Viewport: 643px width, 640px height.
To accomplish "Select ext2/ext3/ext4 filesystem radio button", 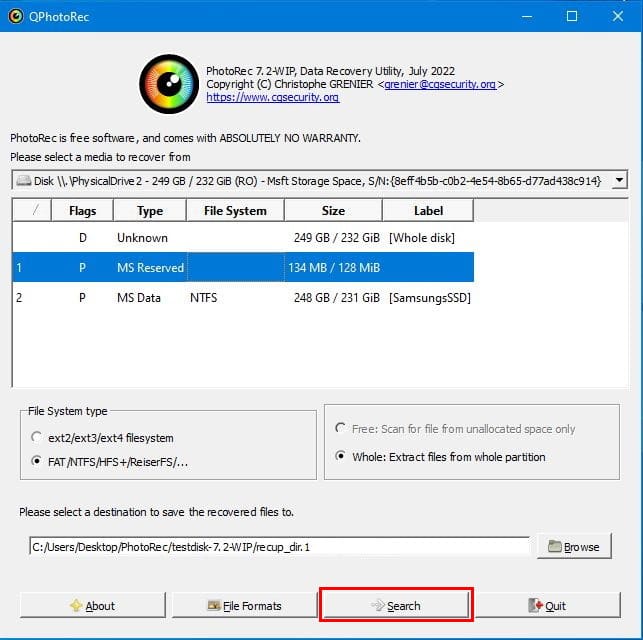I will click(36, 437).
